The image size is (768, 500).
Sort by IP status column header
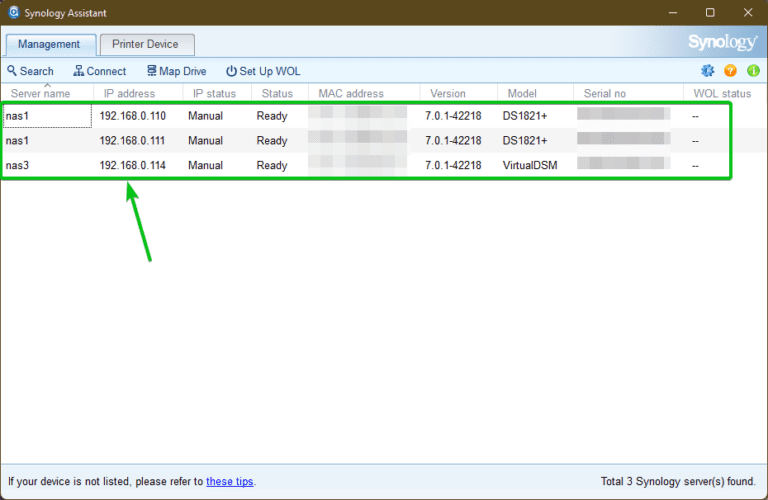tap(217, 94)
